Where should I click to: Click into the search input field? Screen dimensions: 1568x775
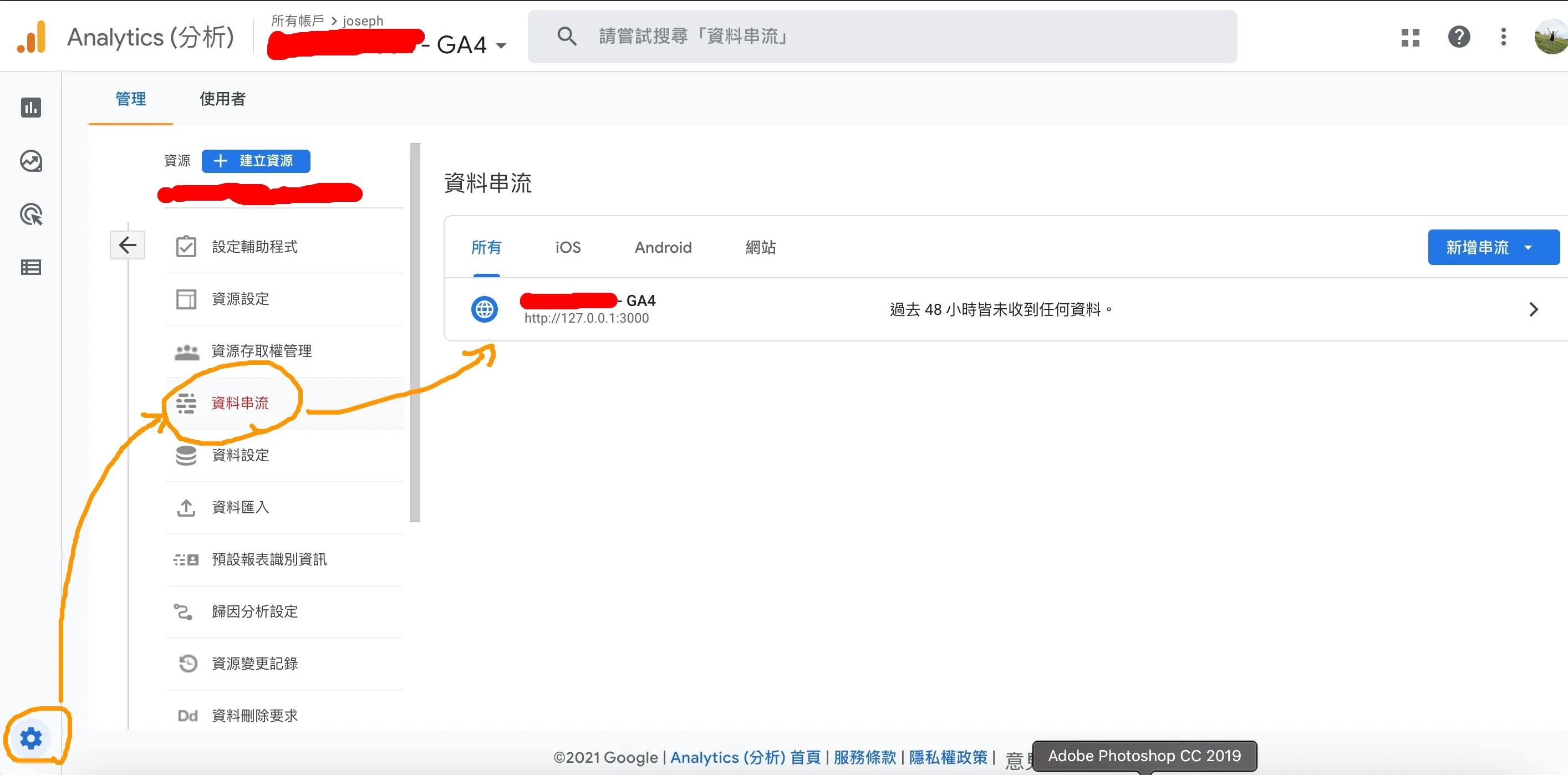(882, 36)
